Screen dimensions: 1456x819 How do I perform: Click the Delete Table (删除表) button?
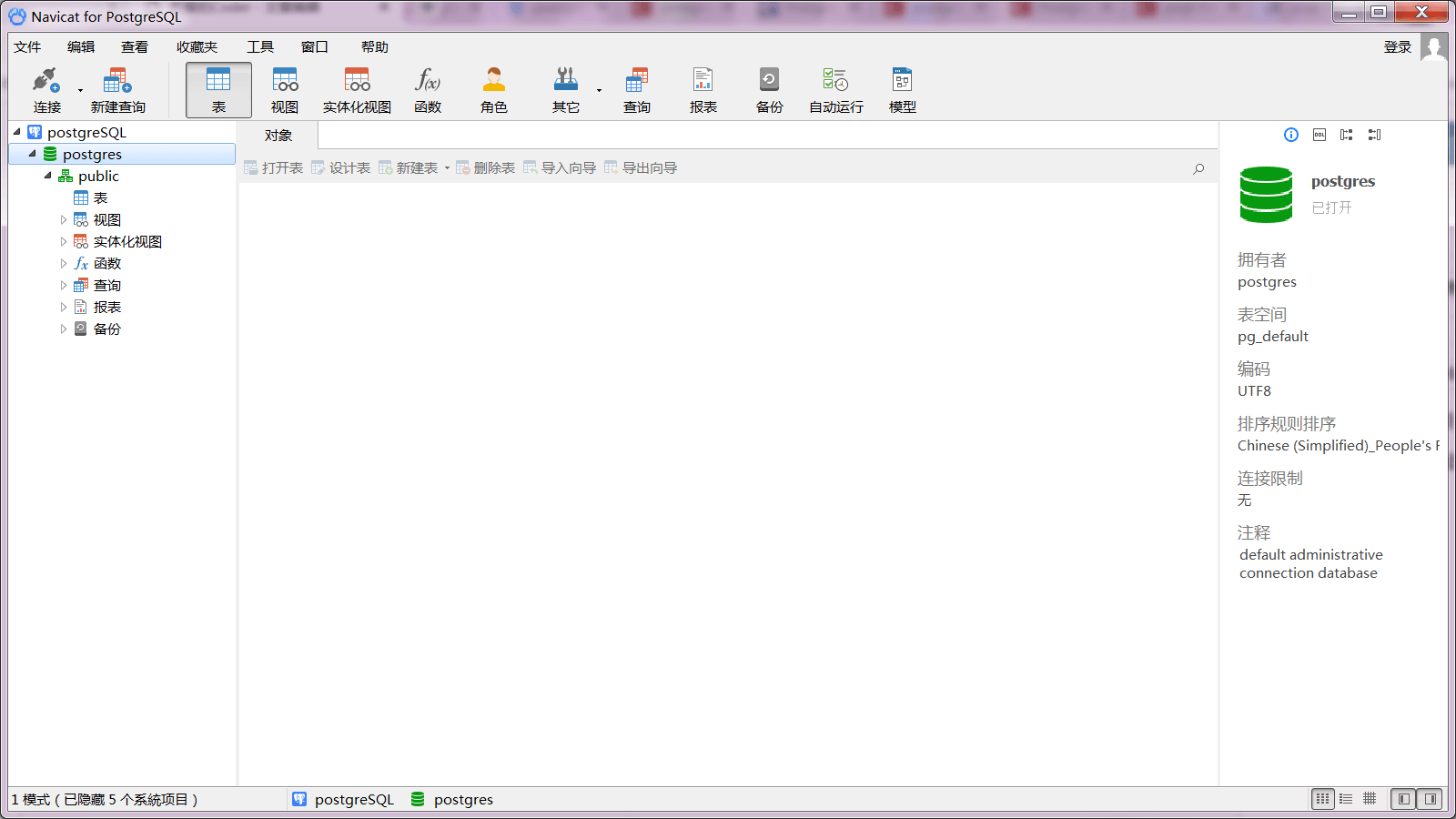coord(485,168)
